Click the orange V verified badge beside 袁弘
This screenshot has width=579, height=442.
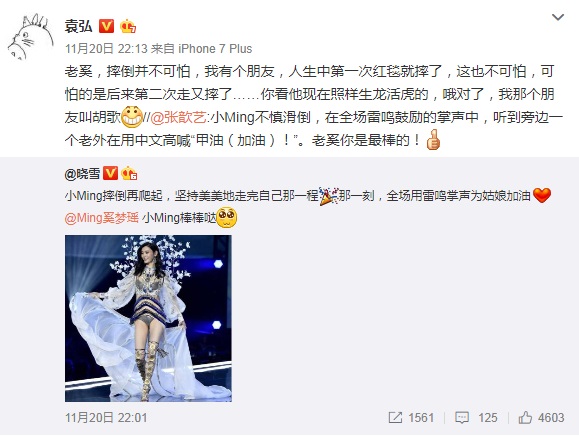(x=106, y=26)
